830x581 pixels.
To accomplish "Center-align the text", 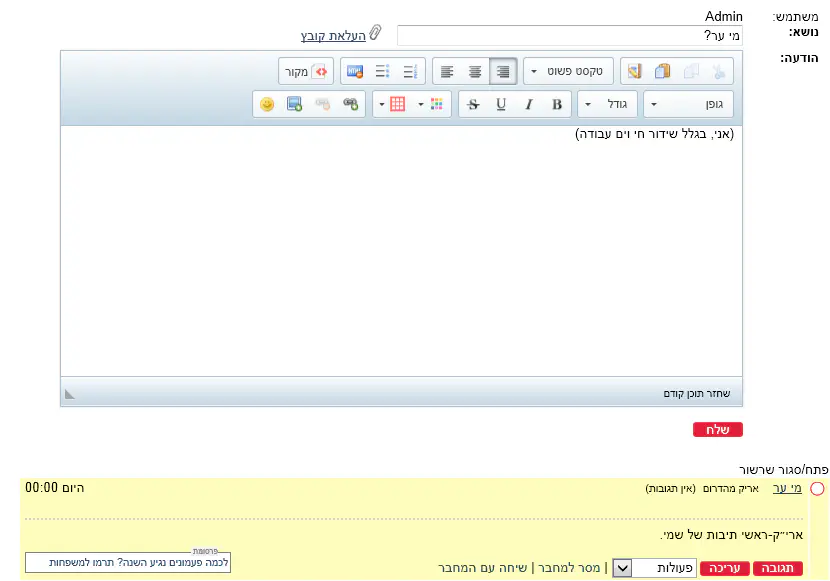I will [475, 72].
